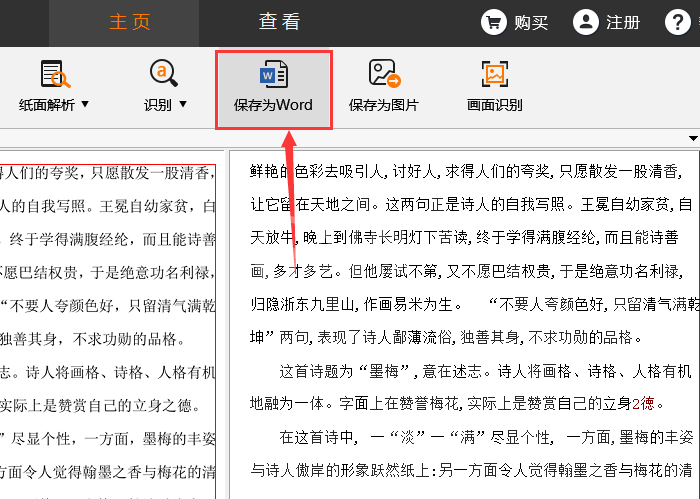700x499 pixels.
Task: Click the 画面识别 screen capture icon
Action: pyautogui.click(x=495, y=74)
